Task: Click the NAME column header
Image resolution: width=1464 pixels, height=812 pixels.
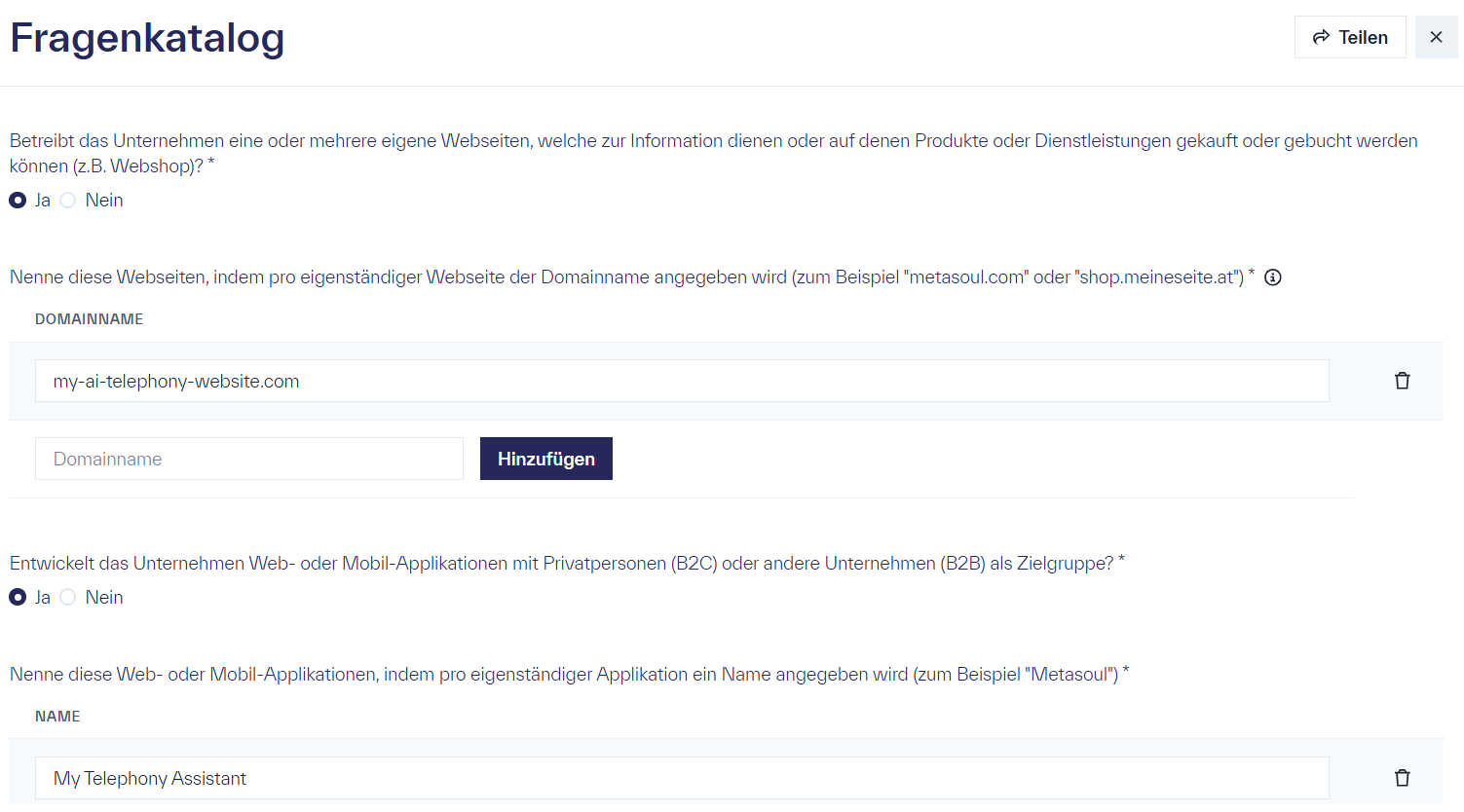Action: pos(57,716)
